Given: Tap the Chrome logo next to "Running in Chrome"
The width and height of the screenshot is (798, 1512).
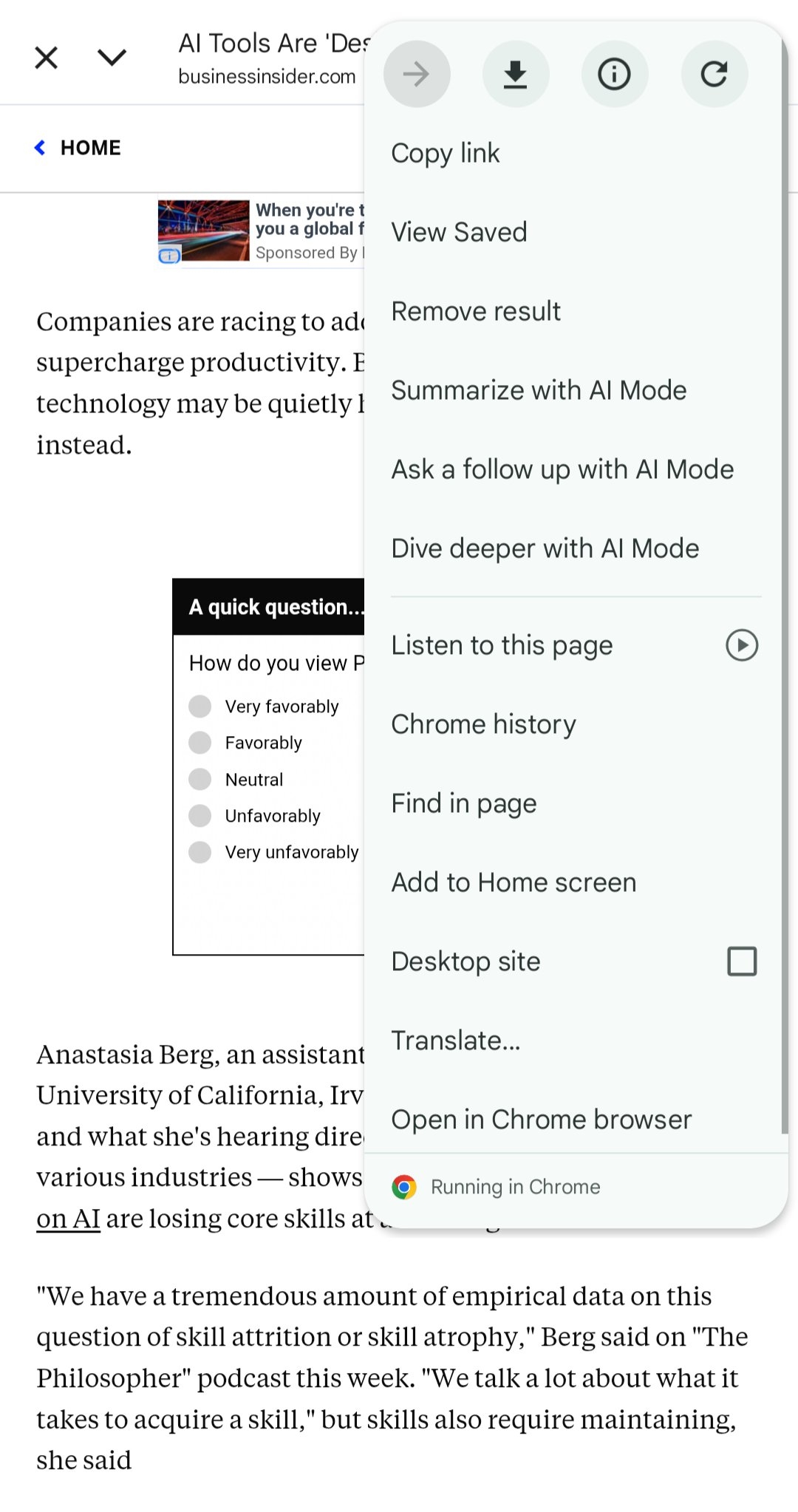Looking at the screenshot, I should point(404,1186).
